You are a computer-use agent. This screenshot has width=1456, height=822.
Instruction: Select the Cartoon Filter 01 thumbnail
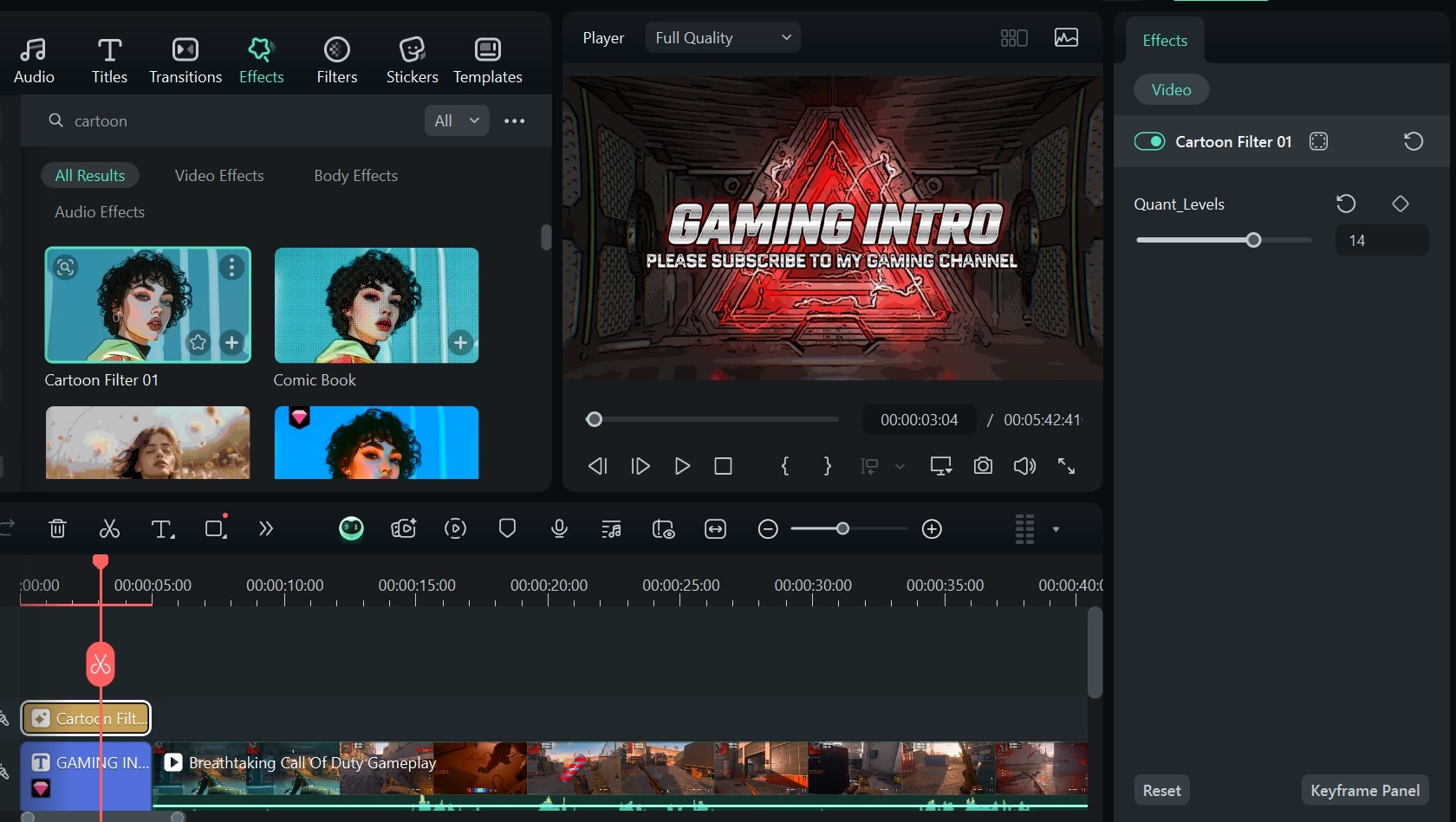point(148,305)
